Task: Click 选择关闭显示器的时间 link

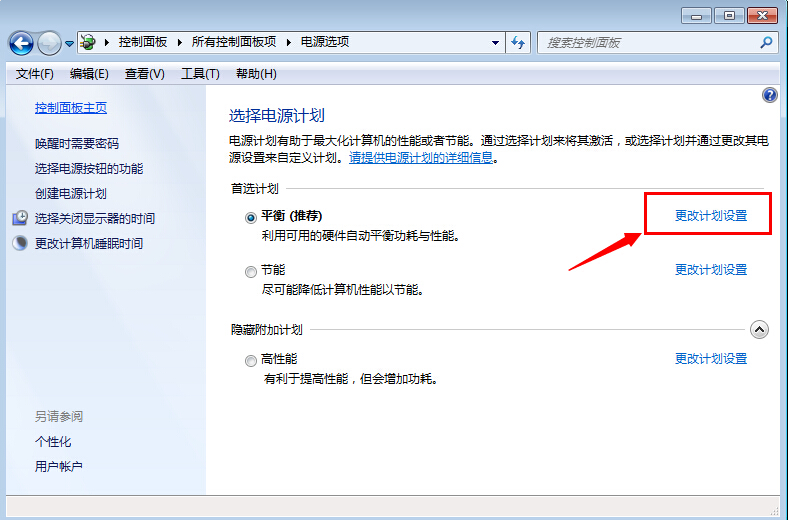Action: [95, 219]
